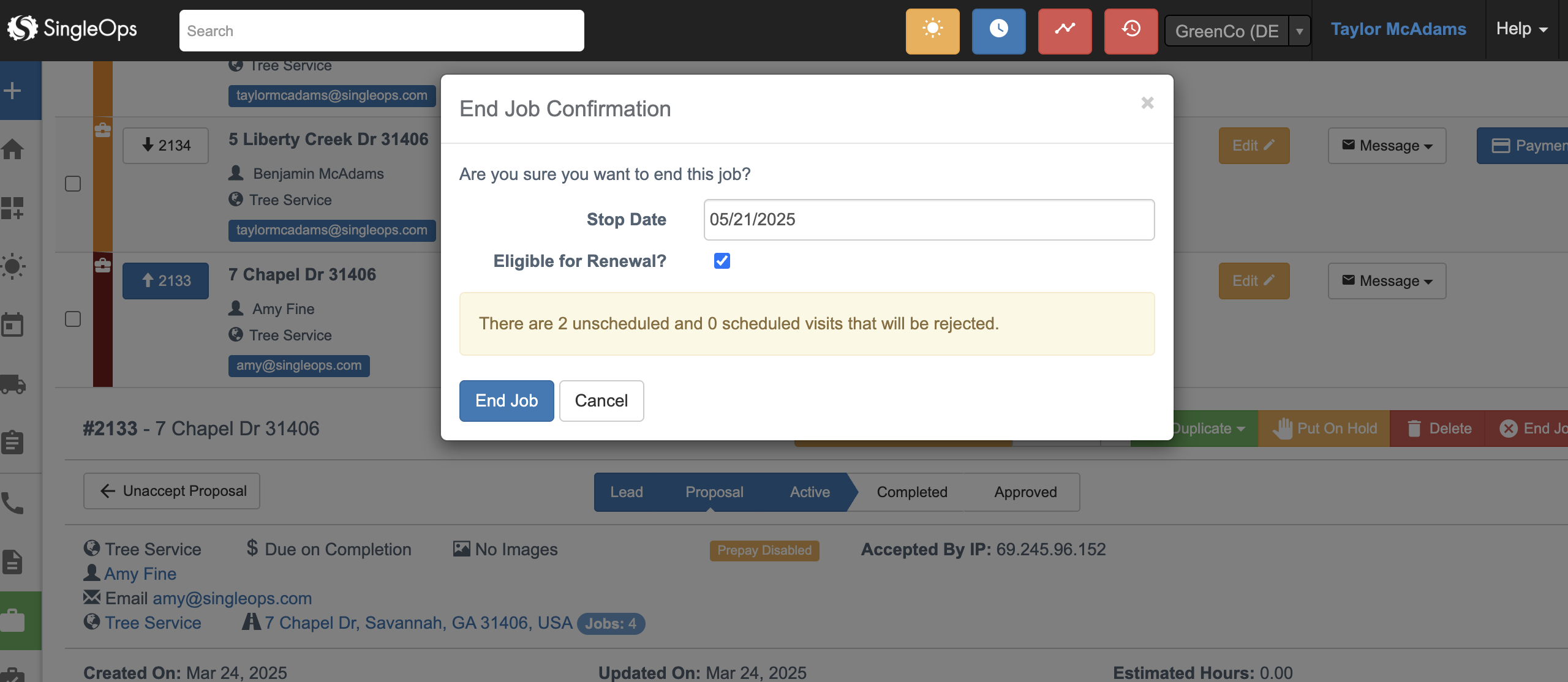This screenshot has height=682, width=1568.
Task: Click the red trend chart icon button
Action: (1065, 31)
